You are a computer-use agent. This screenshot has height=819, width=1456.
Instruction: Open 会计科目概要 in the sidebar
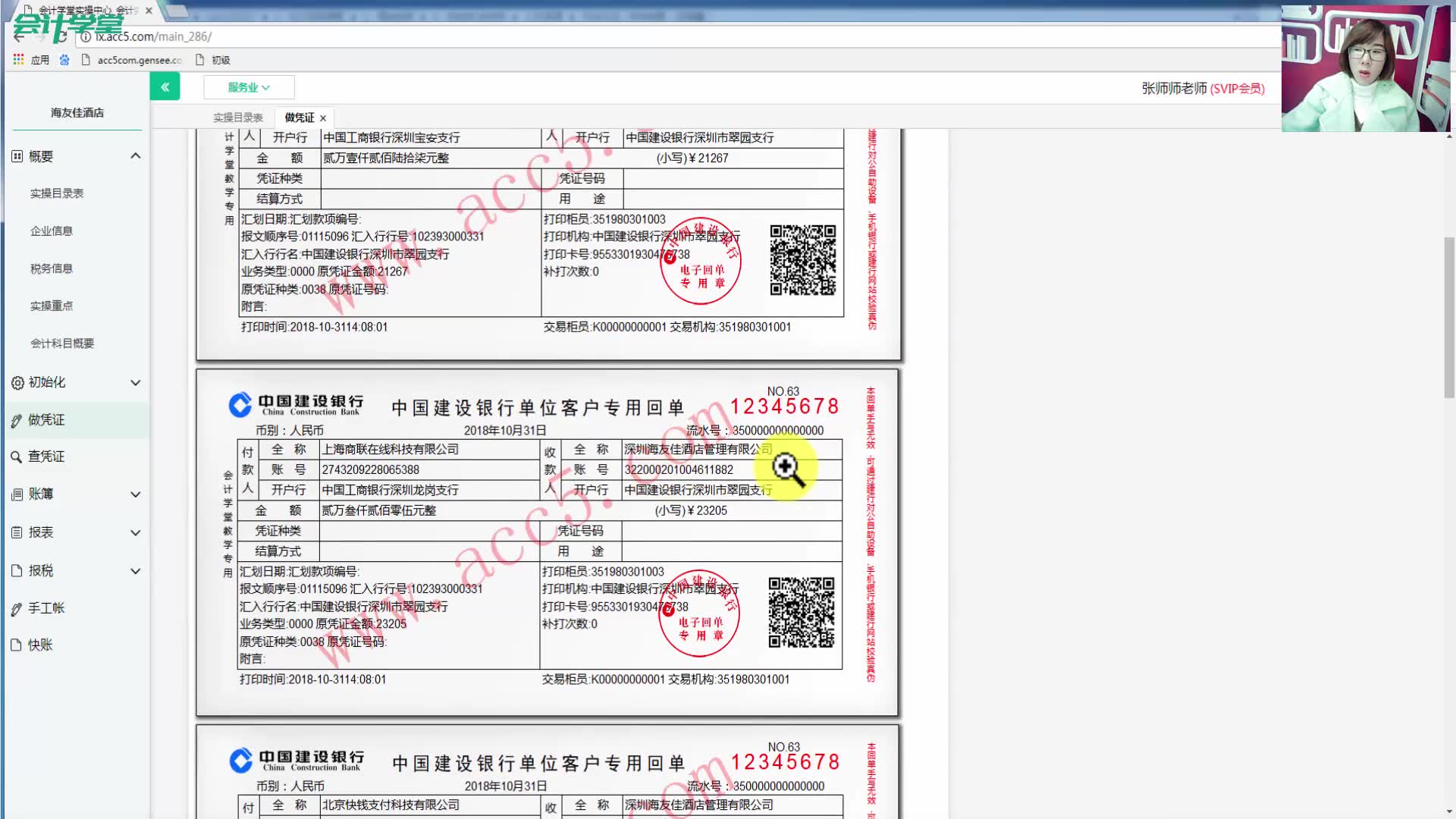tap(62, 344)
